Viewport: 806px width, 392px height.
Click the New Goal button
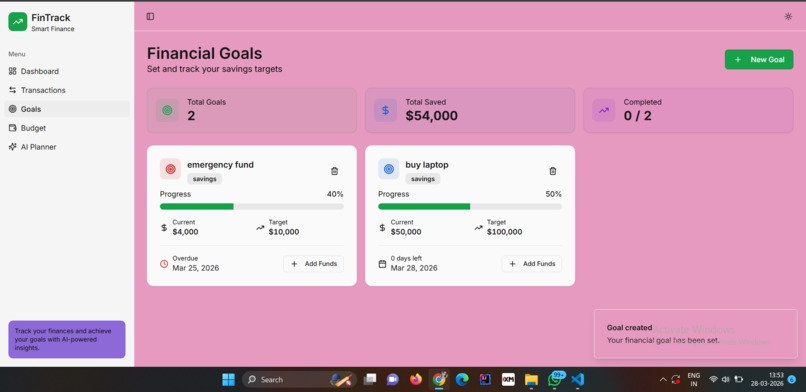point(759,60)
